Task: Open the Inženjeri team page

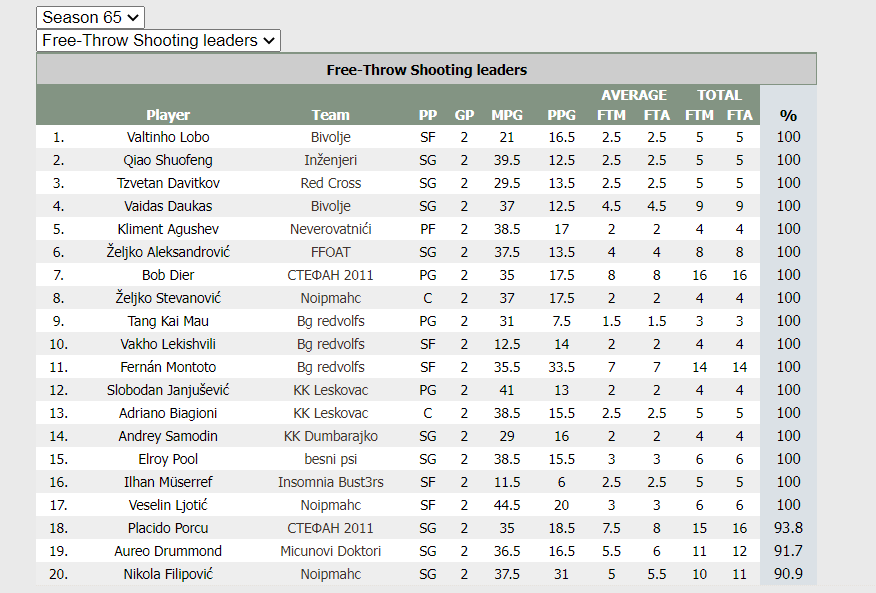Action: [x=331, y=160]
